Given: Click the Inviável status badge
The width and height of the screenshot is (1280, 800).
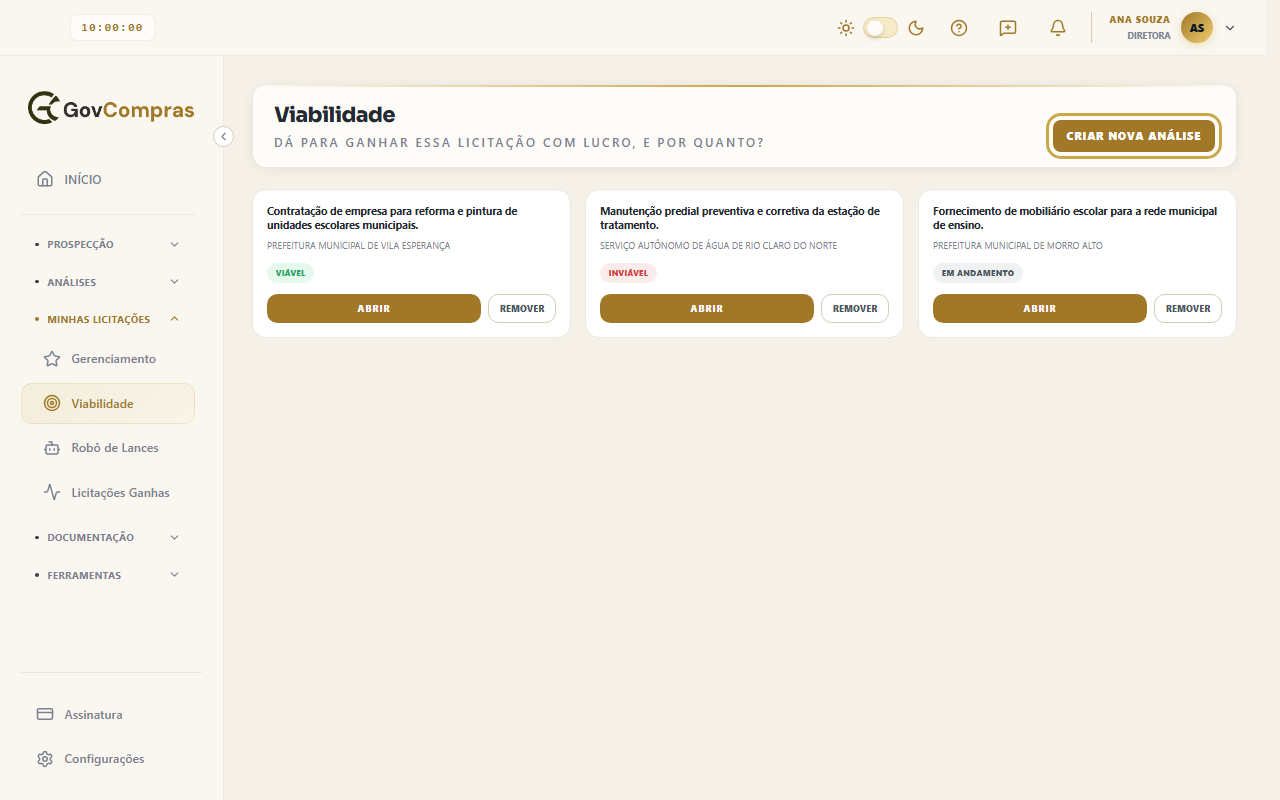Looking at the screenshot, I should coord(628,273).
